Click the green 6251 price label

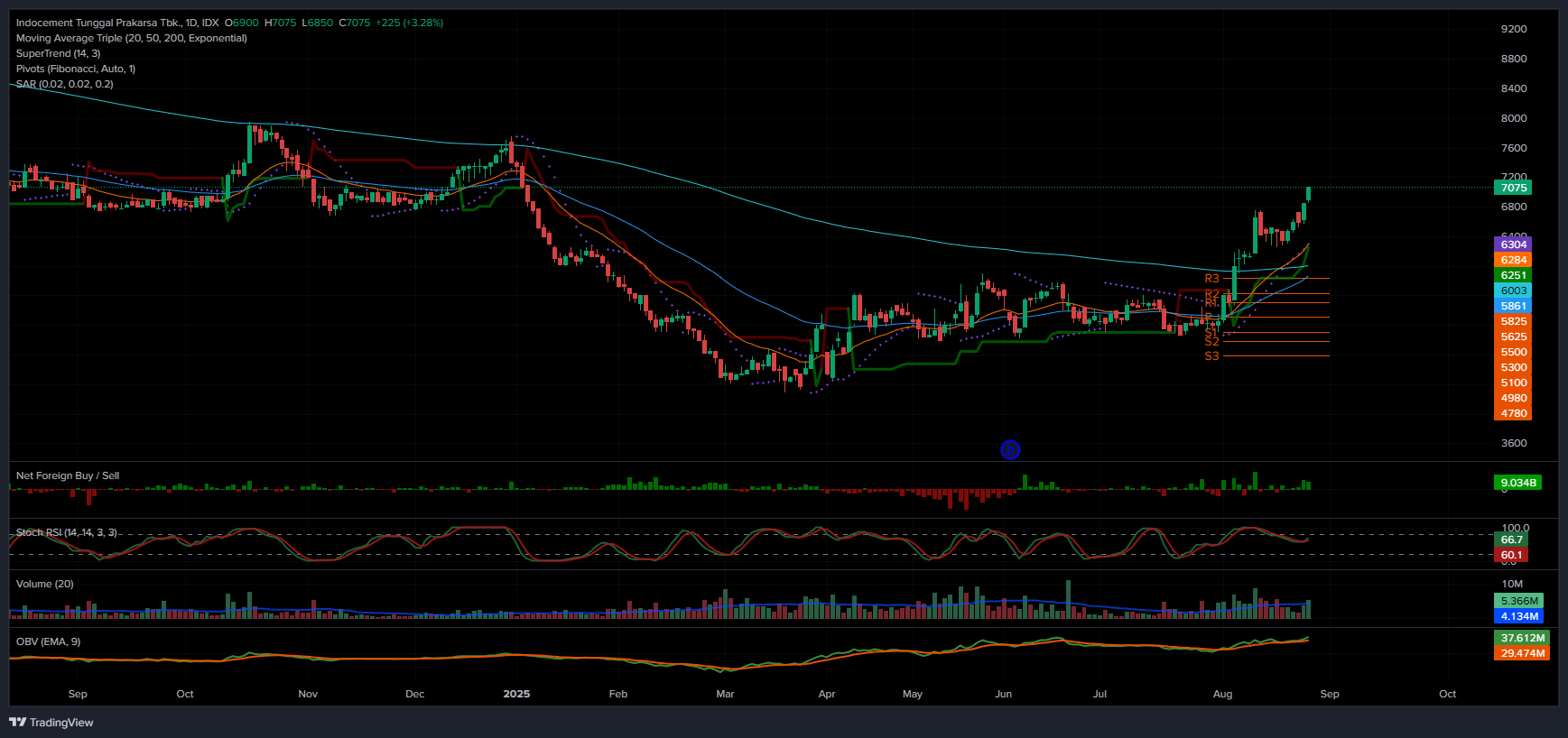(x=1513, y=275)
